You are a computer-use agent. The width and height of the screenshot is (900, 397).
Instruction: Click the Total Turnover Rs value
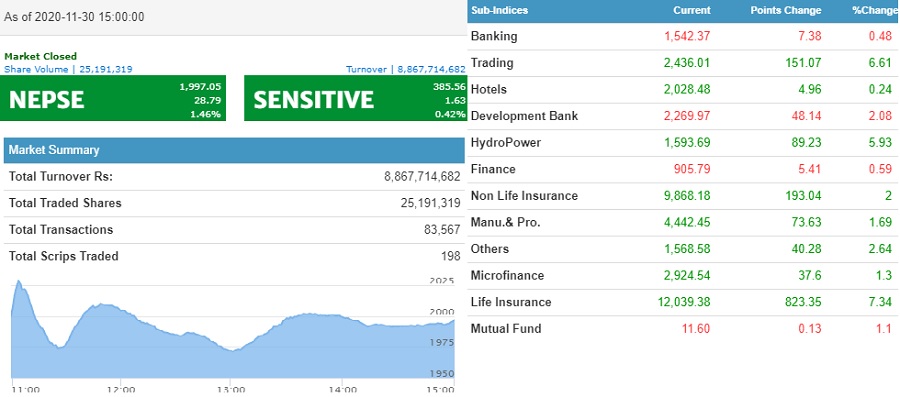(x=422, y=177)
